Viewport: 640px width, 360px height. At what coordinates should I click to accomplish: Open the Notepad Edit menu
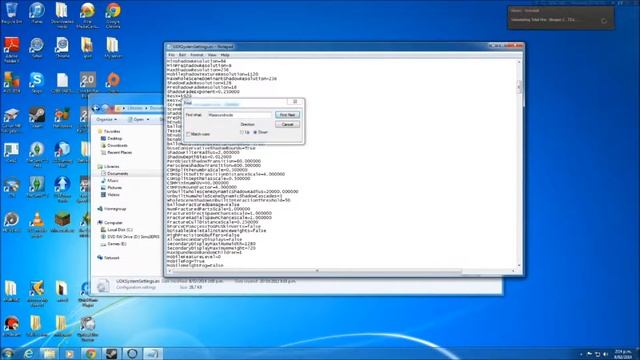click(x=182, y=55)
